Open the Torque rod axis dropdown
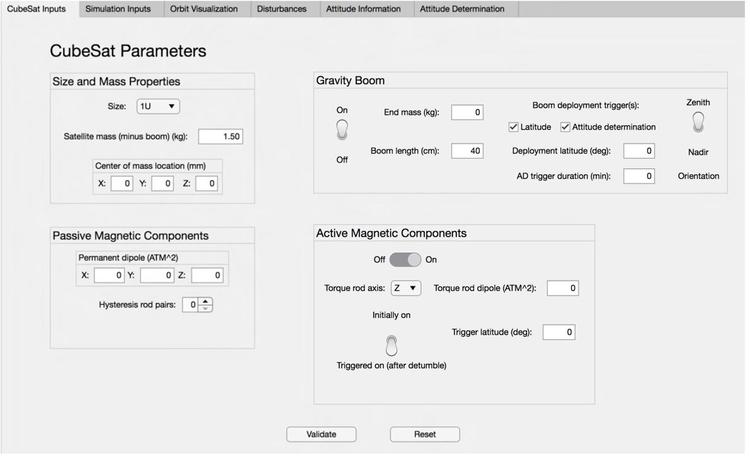Viewport: 750px width, 457px height. (x=406, y=288)
